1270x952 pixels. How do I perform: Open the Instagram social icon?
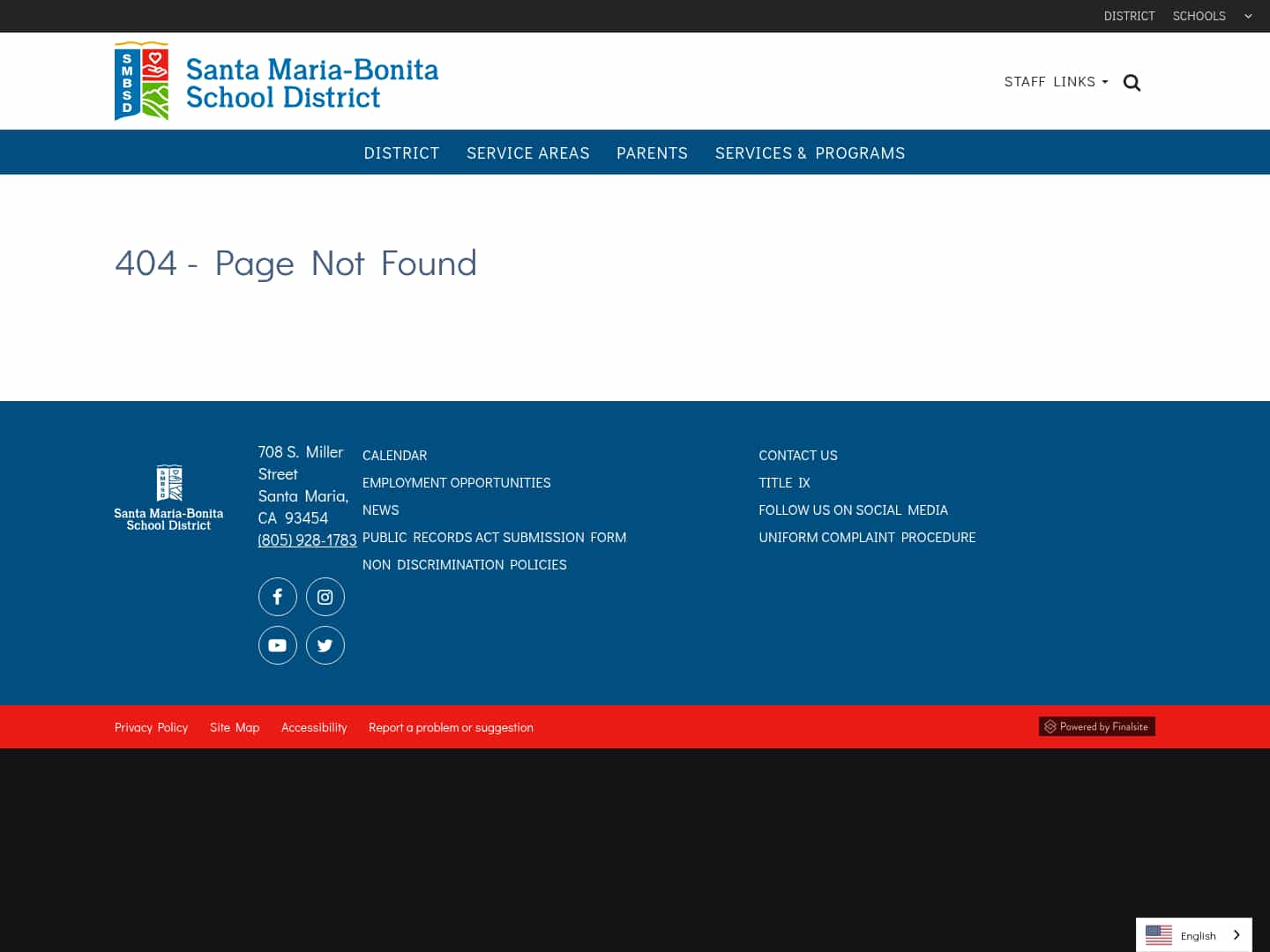click(325, 597)
